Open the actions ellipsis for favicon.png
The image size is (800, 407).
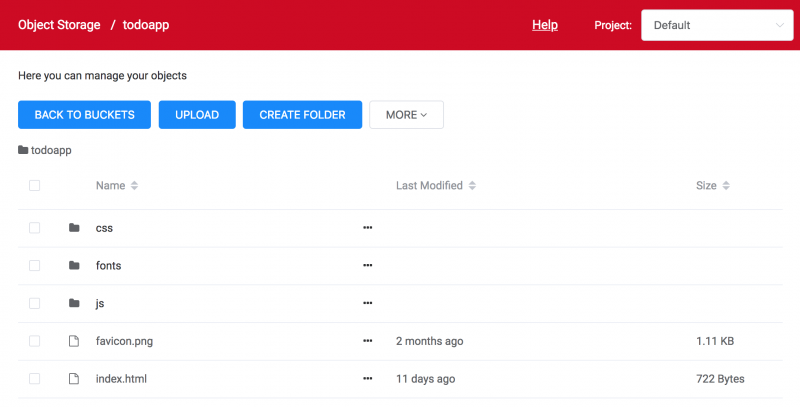[x=367, y=341]
